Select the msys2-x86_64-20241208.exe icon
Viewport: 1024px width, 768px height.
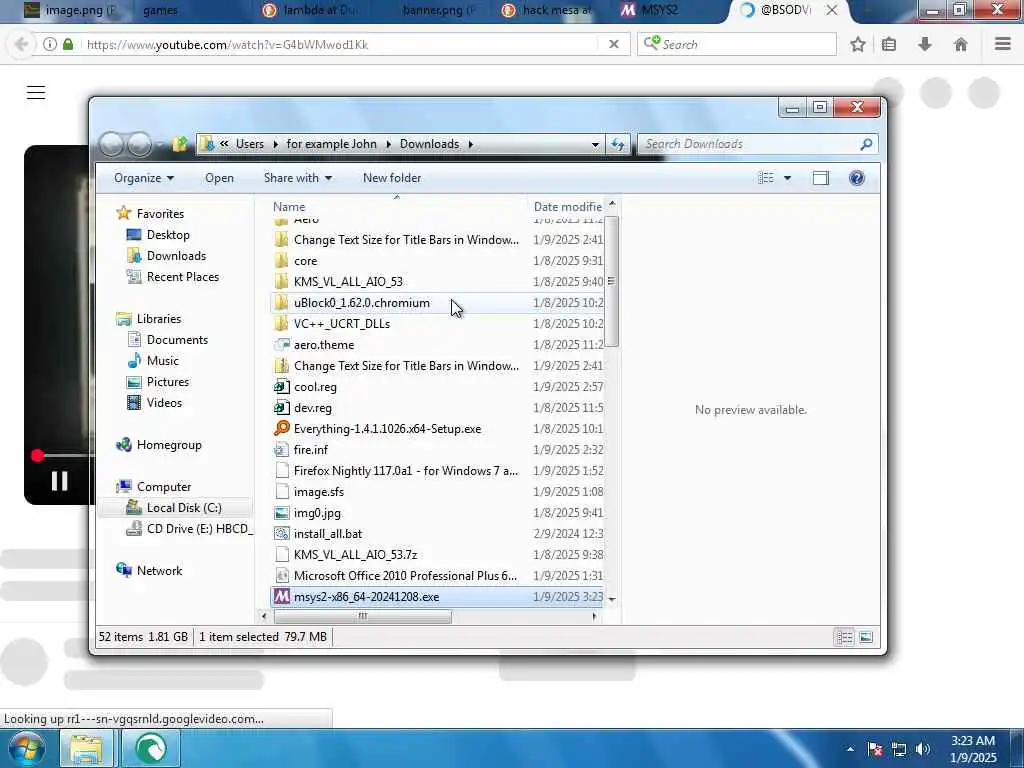point(281,597)
